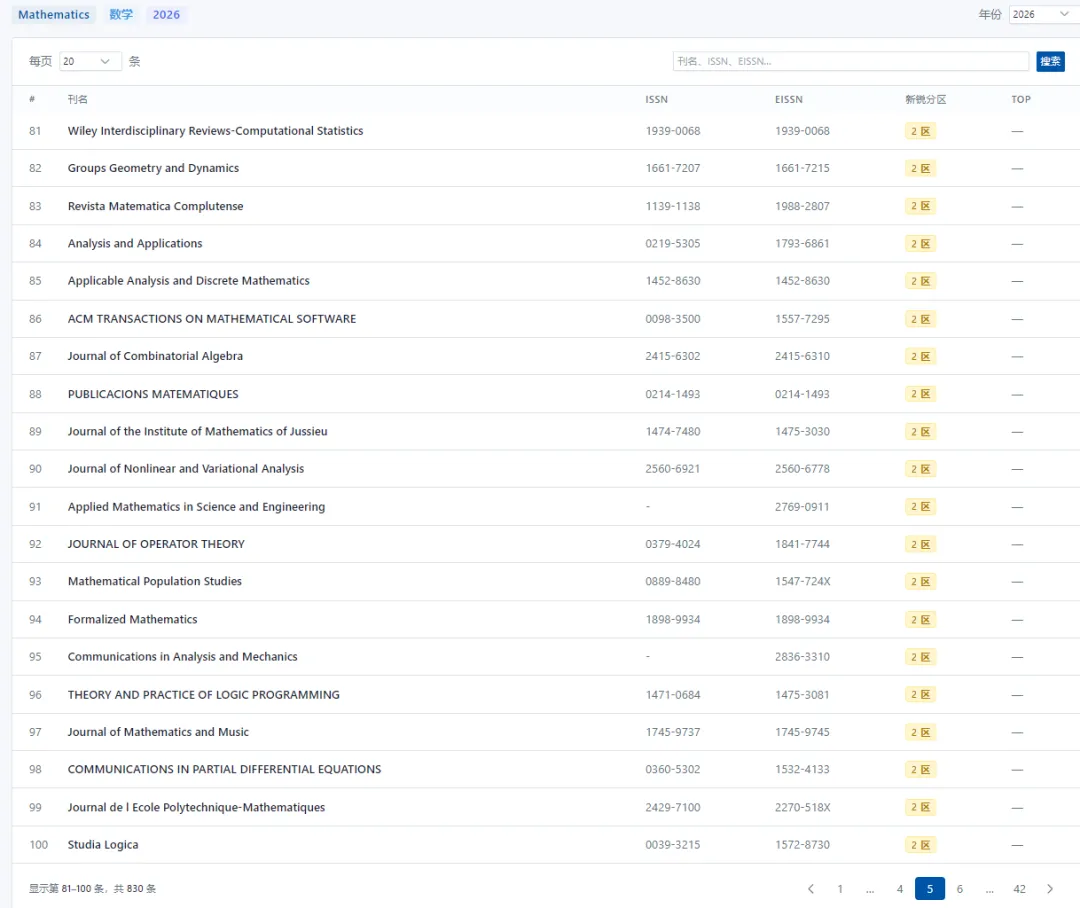Select Formalized Mathematics journal
The height and width of the screenshot is (908, 1080).
[132, 619]
